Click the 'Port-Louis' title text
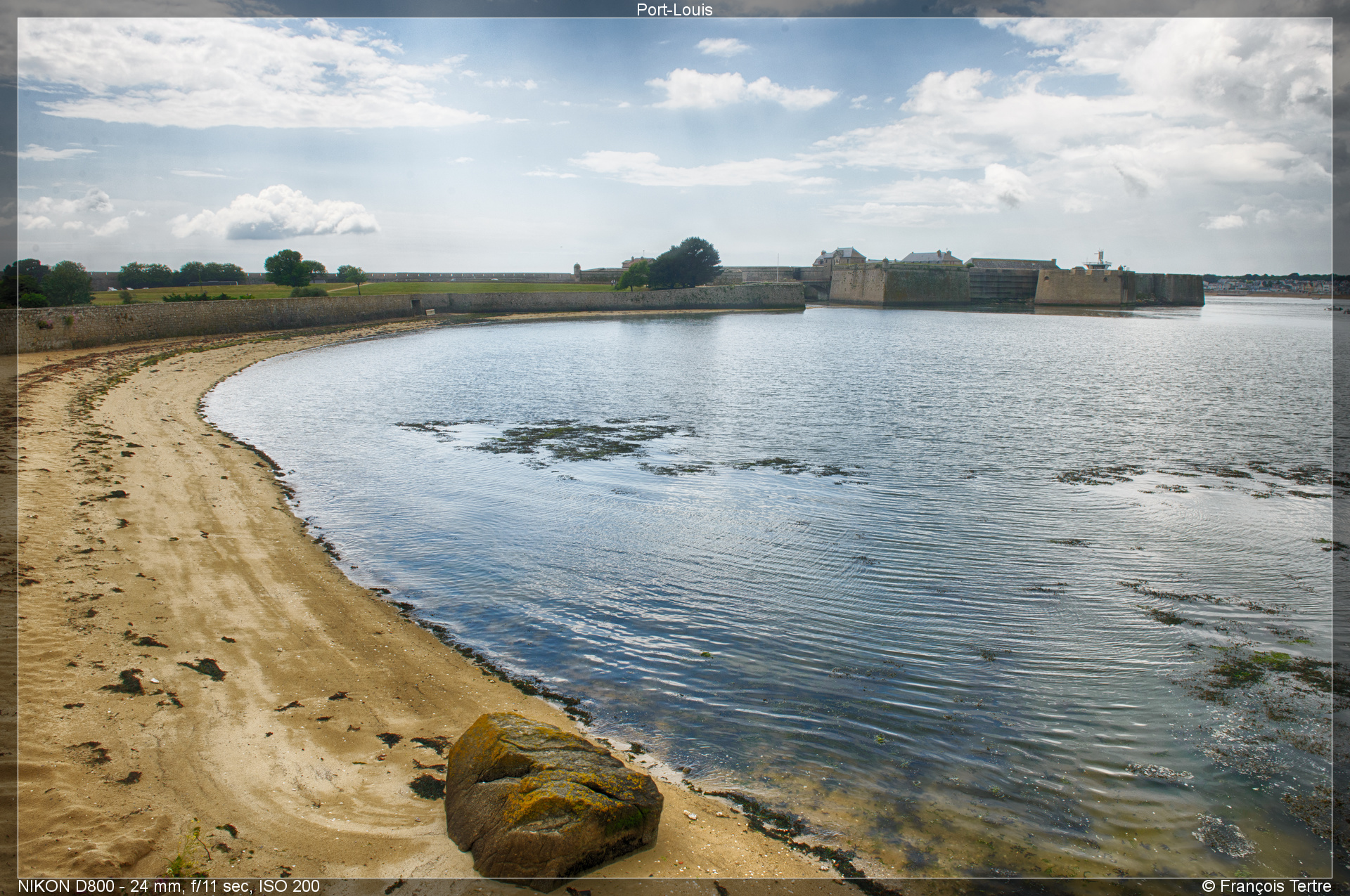This screenshot has width=1350, height=896. tap(674, 10)
